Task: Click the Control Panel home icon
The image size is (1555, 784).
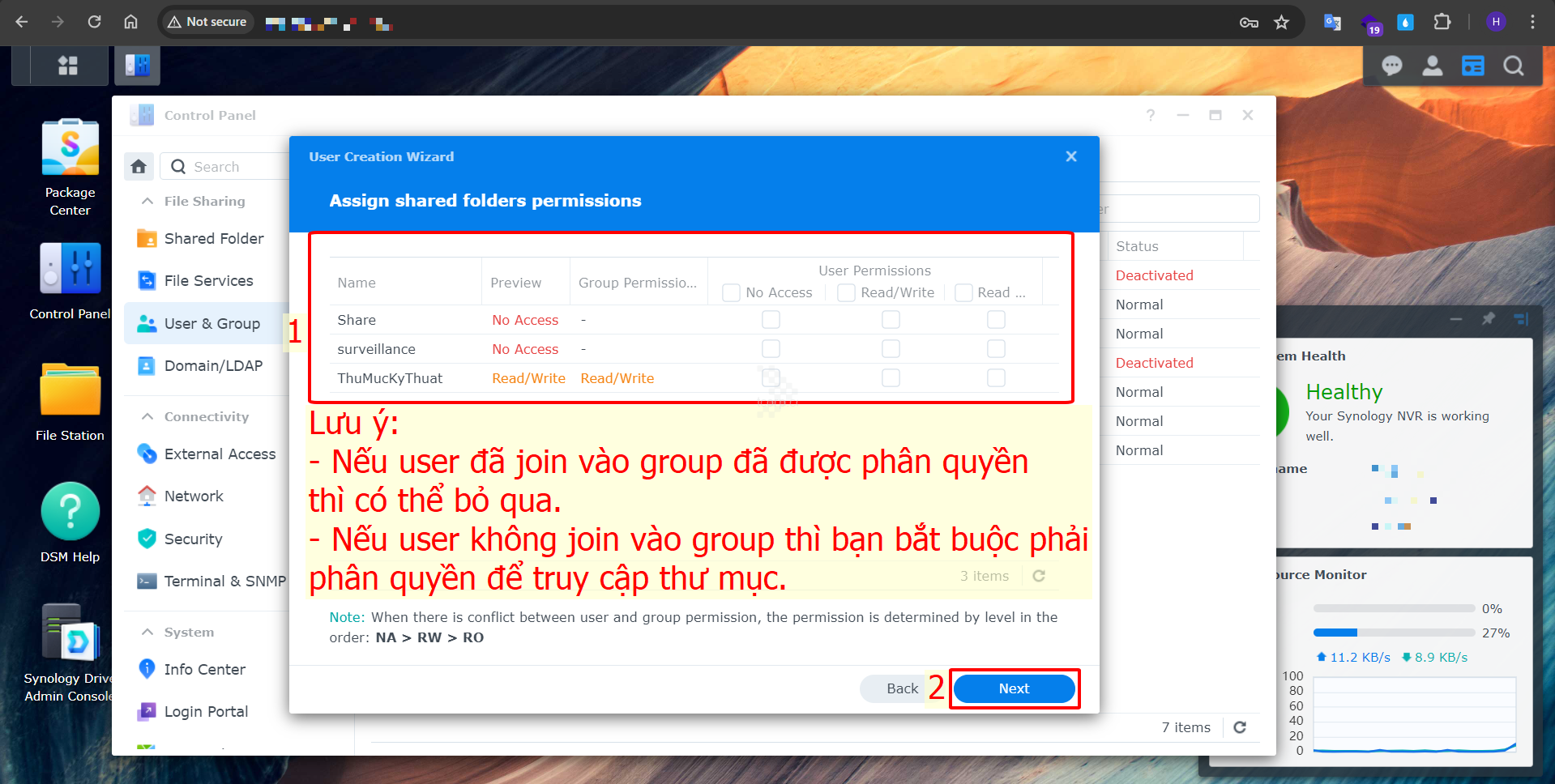Action: click(x=139, y=167)
